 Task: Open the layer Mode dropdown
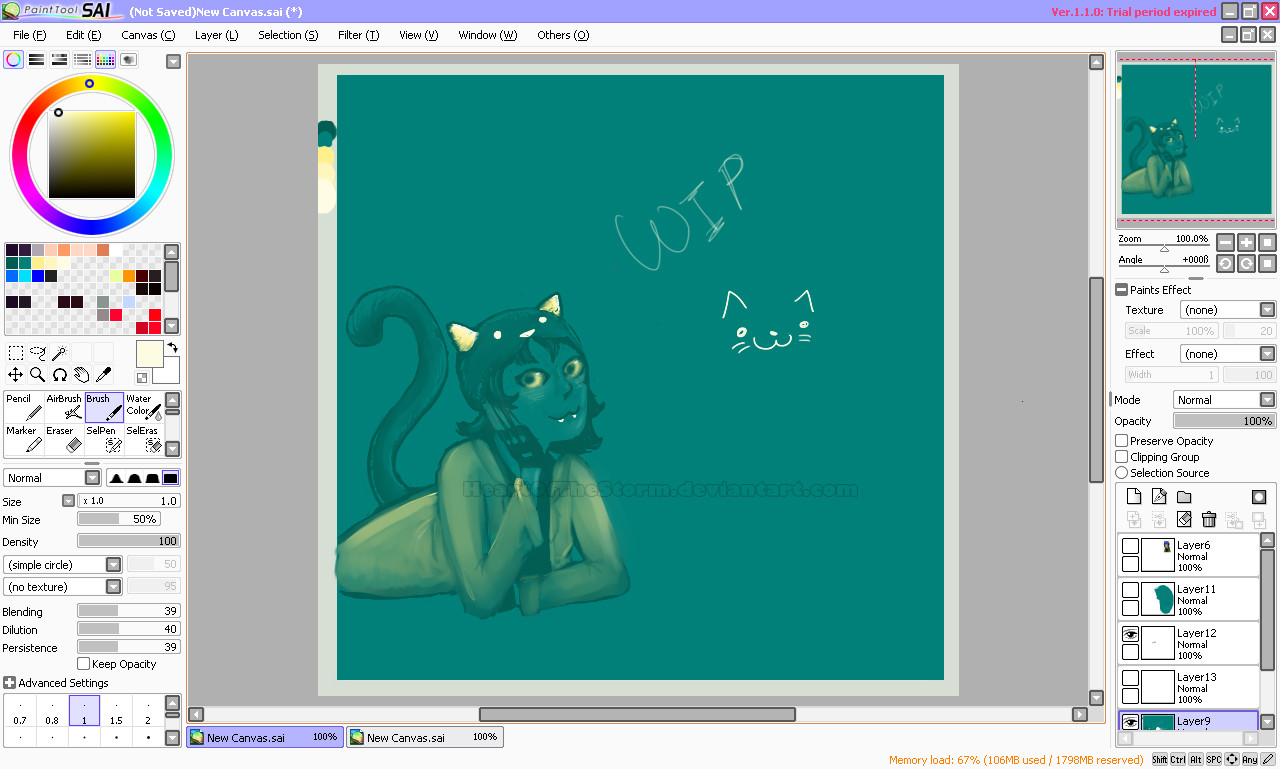coord(1225,400)
